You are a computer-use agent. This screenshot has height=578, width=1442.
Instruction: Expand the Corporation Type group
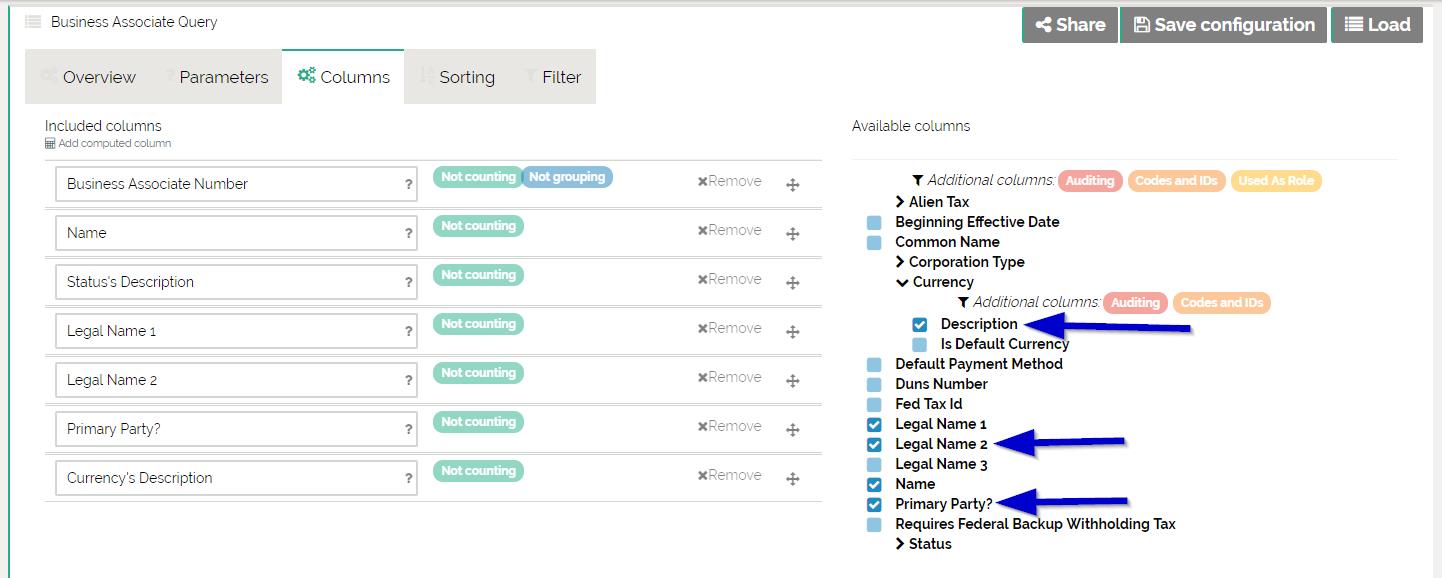900,262
